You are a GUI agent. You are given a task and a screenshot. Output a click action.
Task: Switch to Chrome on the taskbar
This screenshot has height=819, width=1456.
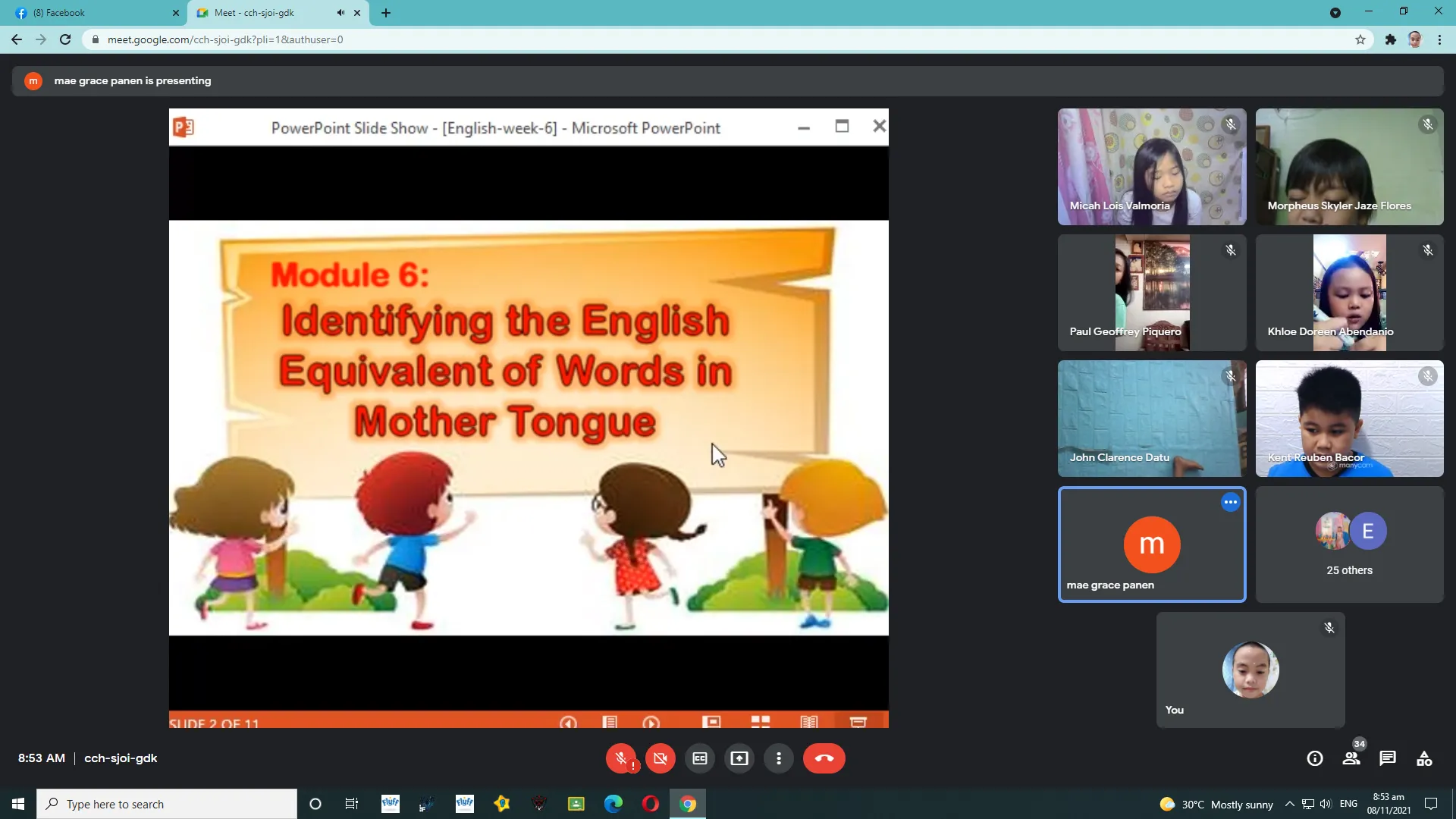[x=688, y=804]
